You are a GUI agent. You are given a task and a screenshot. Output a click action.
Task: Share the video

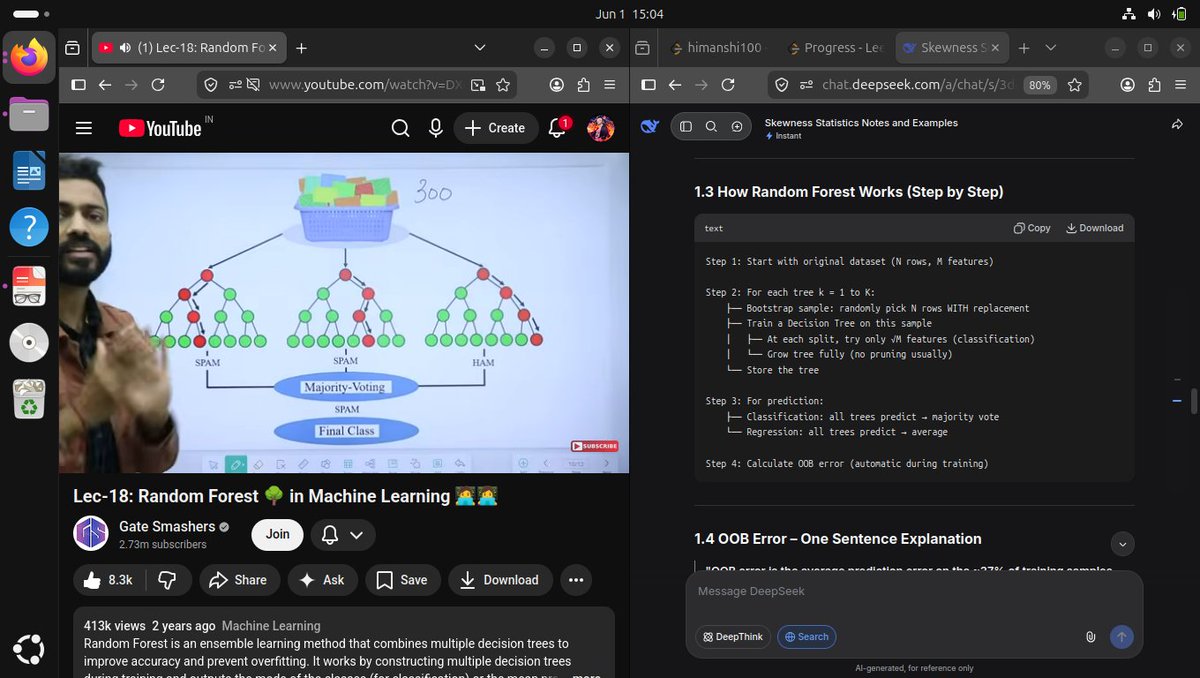(x=238, y=580)
